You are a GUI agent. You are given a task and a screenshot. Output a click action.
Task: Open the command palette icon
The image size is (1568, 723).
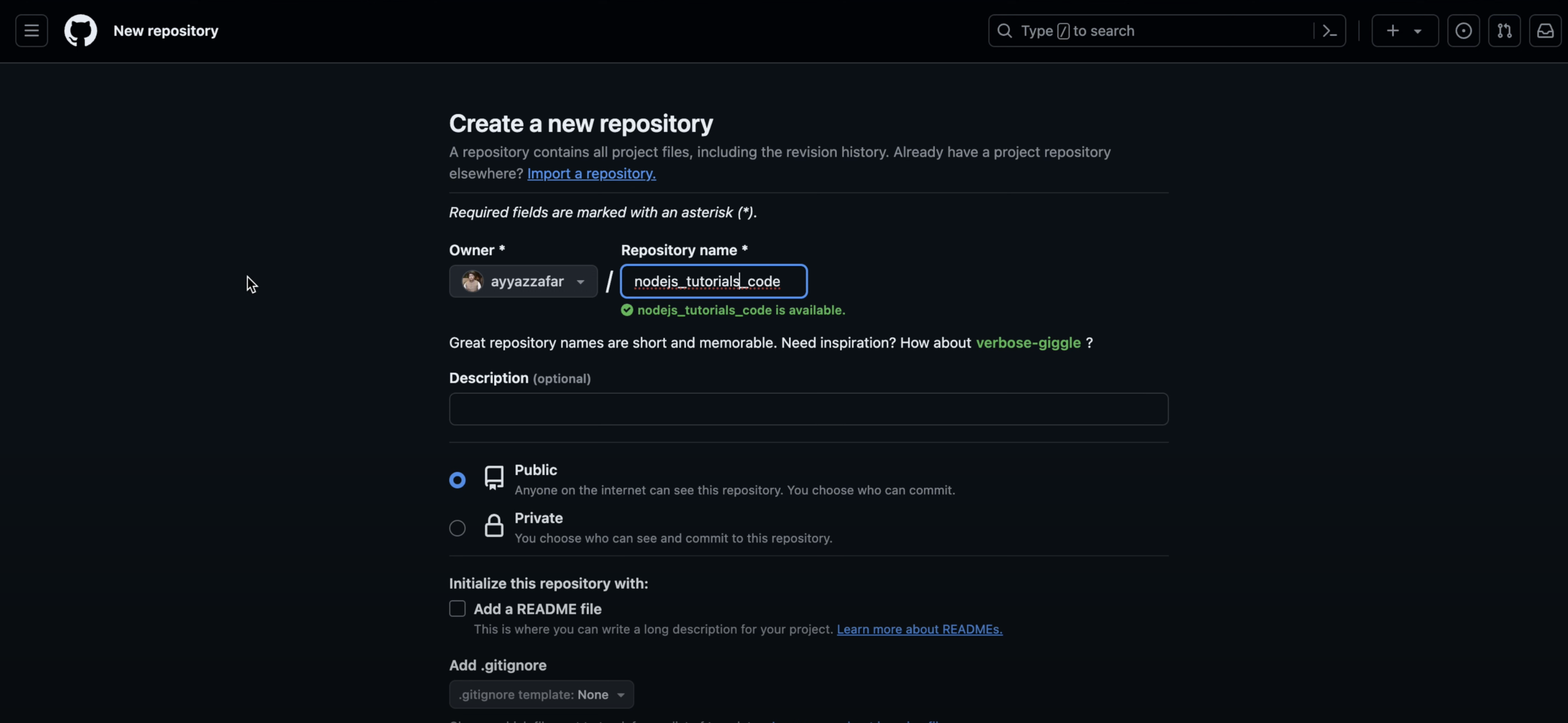[x=1329, y=31]
